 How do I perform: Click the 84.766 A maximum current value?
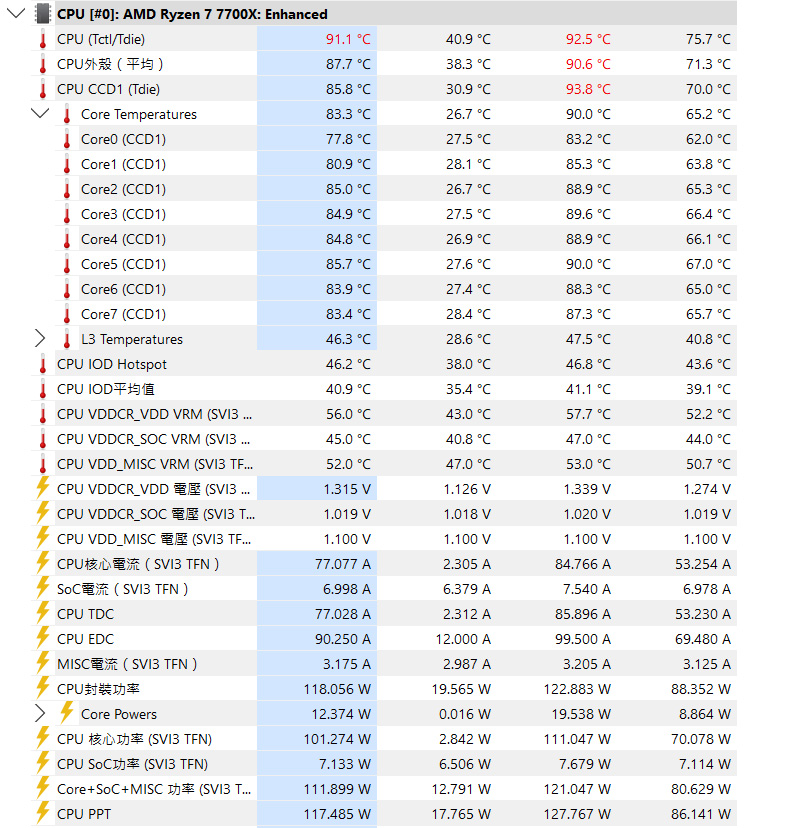pos(582,564)
